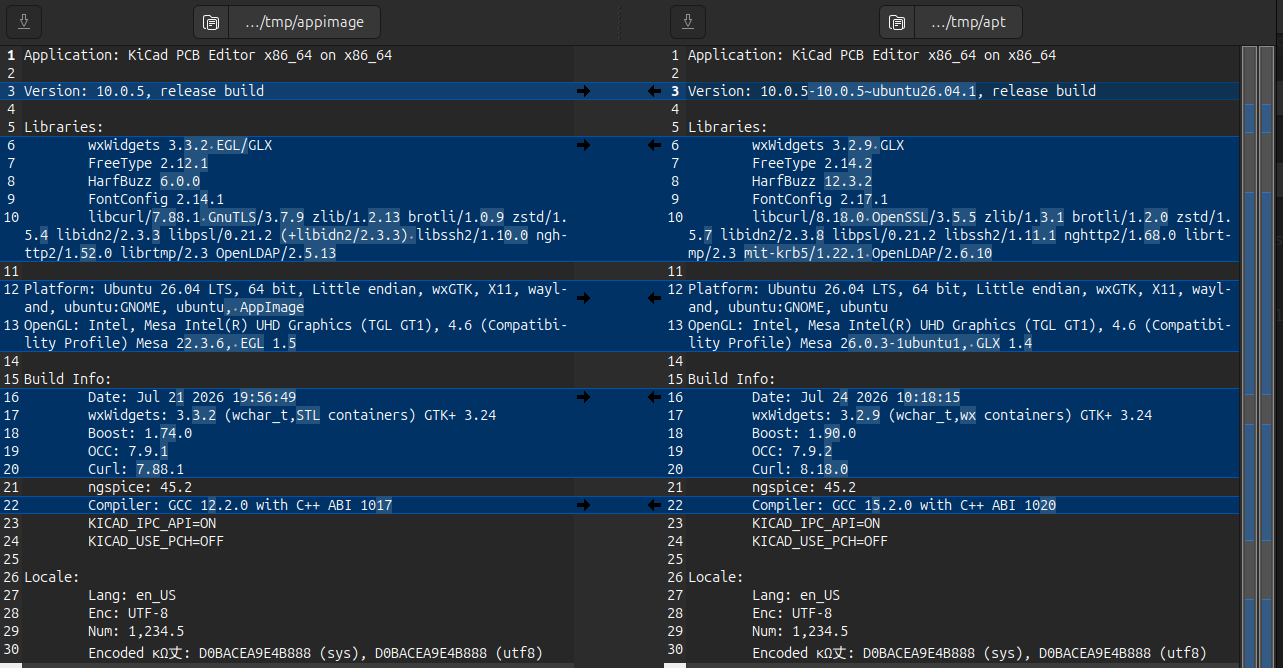Click 'OCC: 7.9.2' line

pos(792,451)
